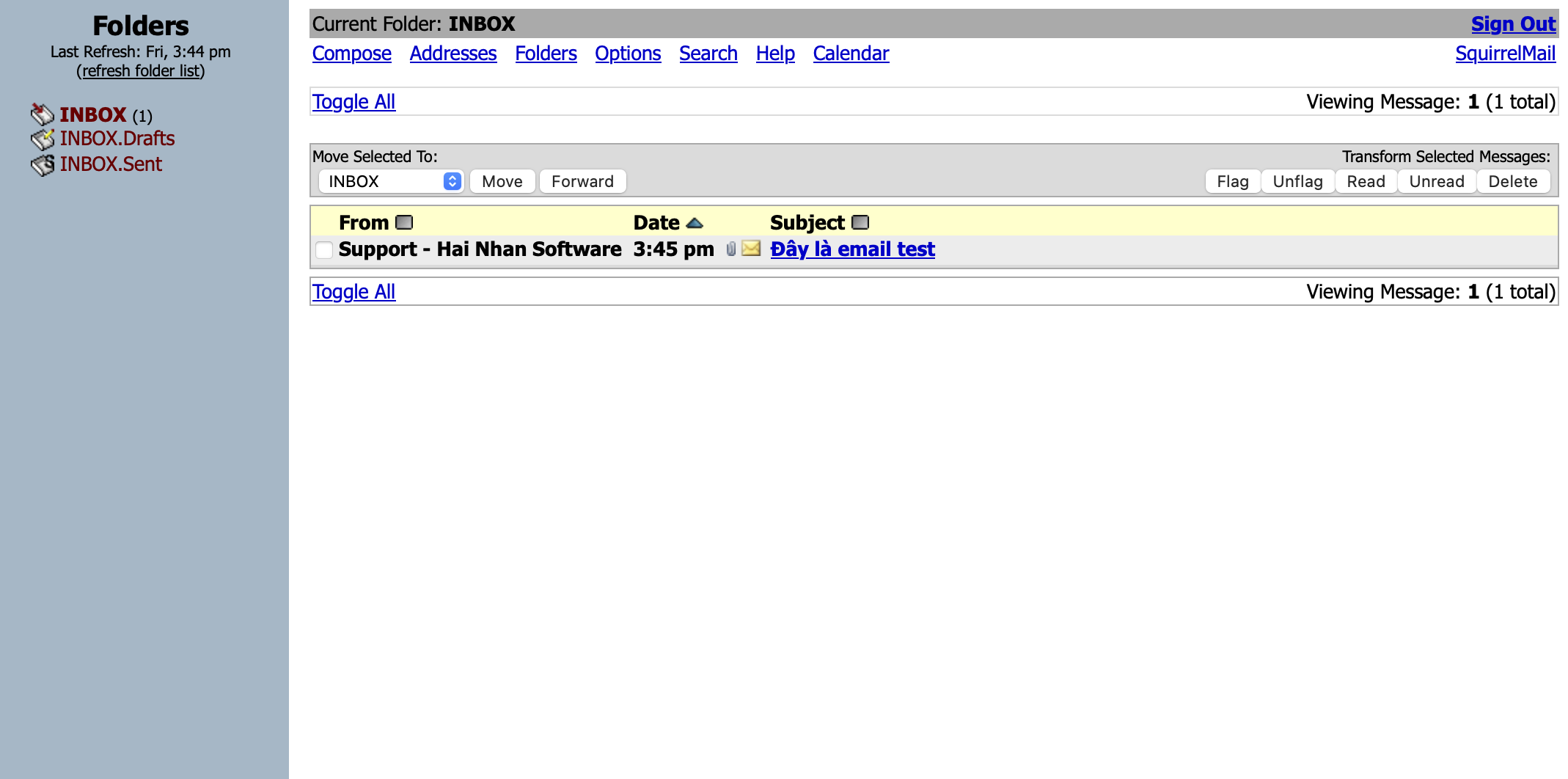Click the Subject column header text

pyautogui.click(x=807, y=222)
